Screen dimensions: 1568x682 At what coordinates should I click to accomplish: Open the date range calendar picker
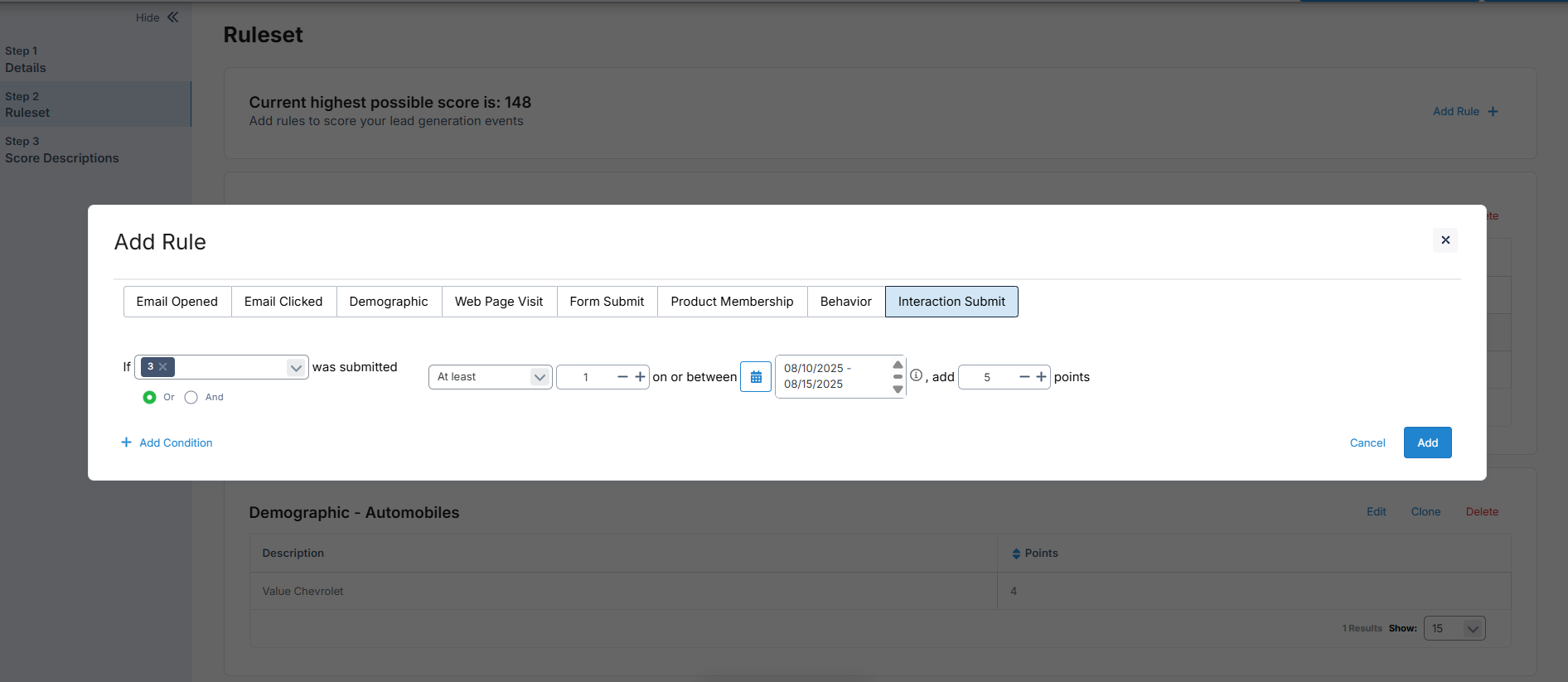pos(756,377)
